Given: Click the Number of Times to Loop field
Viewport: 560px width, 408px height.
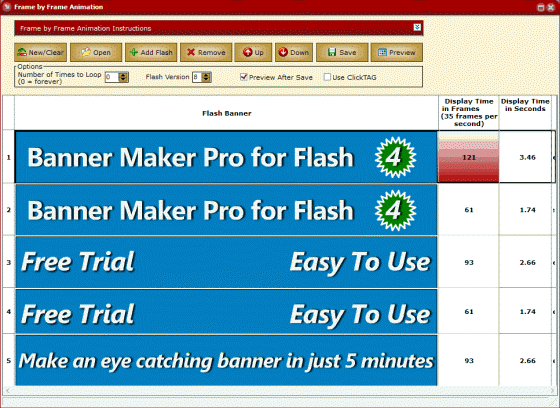Looking at the screenshot, I should click(x=112, y=77).
